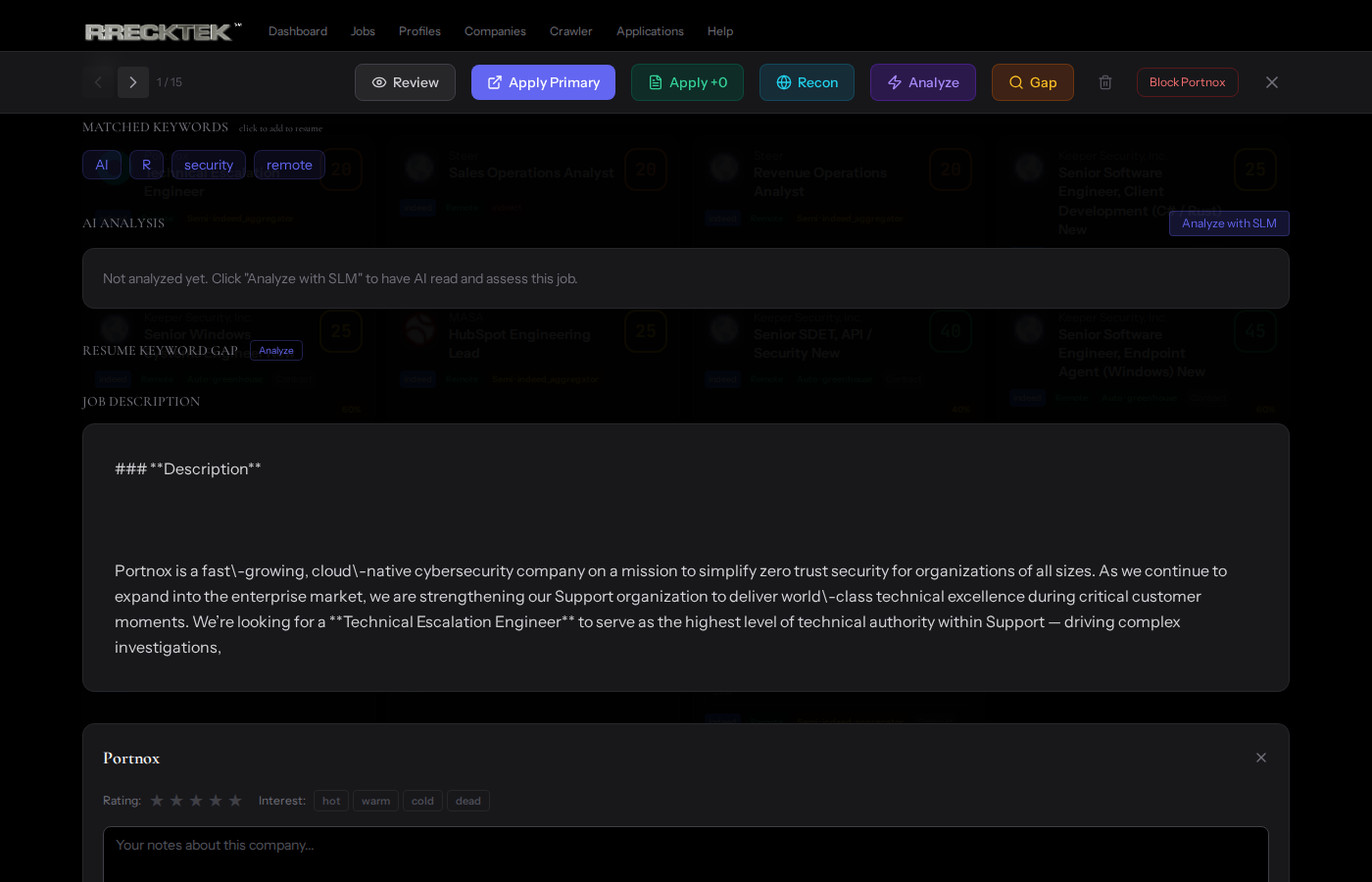Close the Portnox company panel
Screen dimensions: 1372x882
coord(1261,758)
